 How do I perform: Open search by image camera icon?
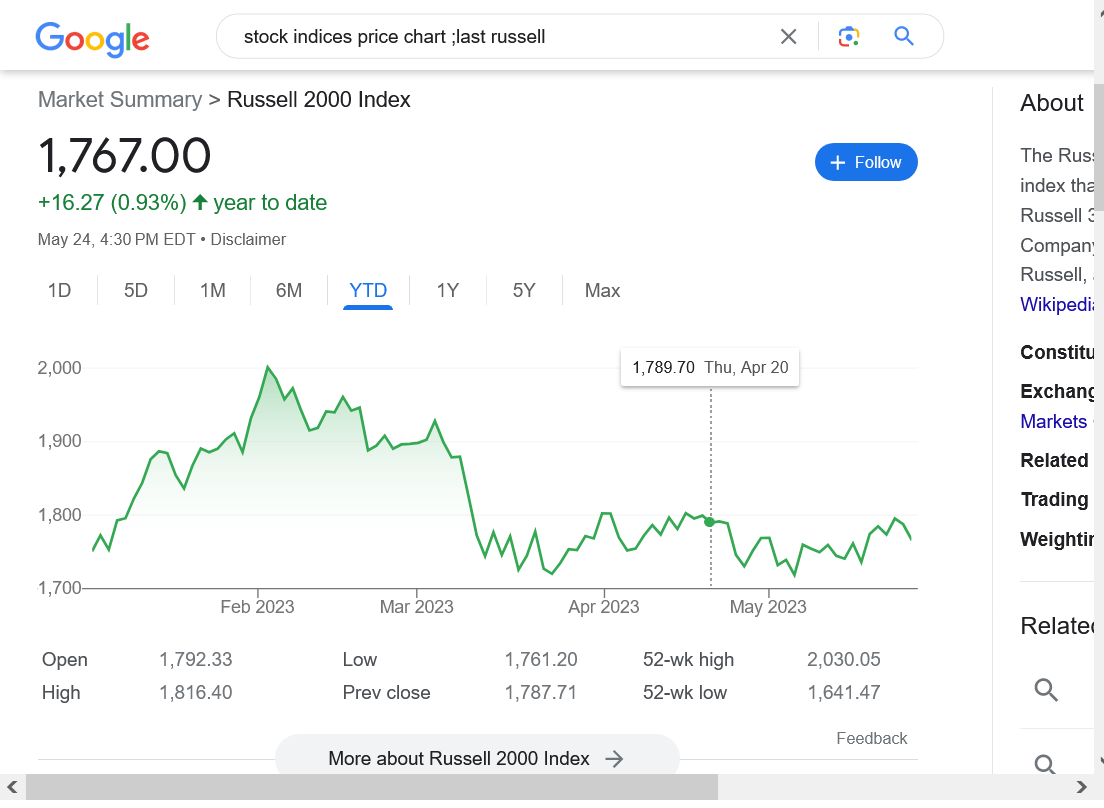849,37
